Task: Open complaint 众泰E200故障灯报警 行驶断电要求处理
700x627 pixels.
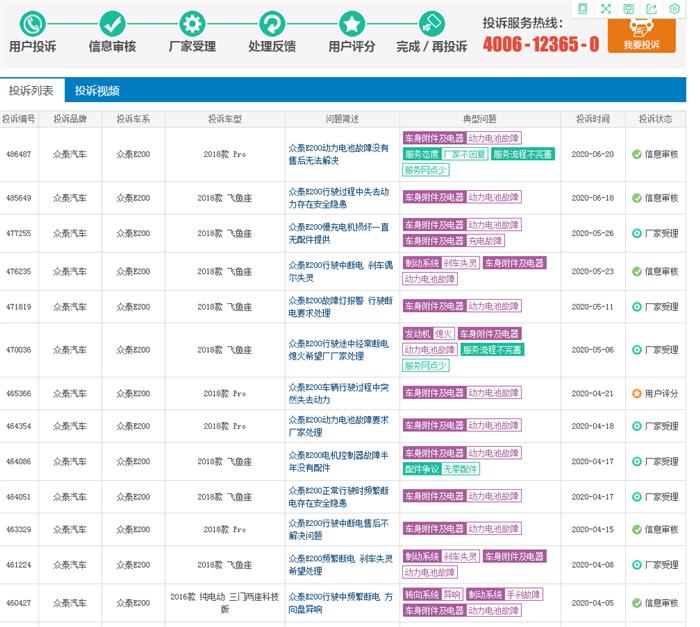Action: click(341, 307)
